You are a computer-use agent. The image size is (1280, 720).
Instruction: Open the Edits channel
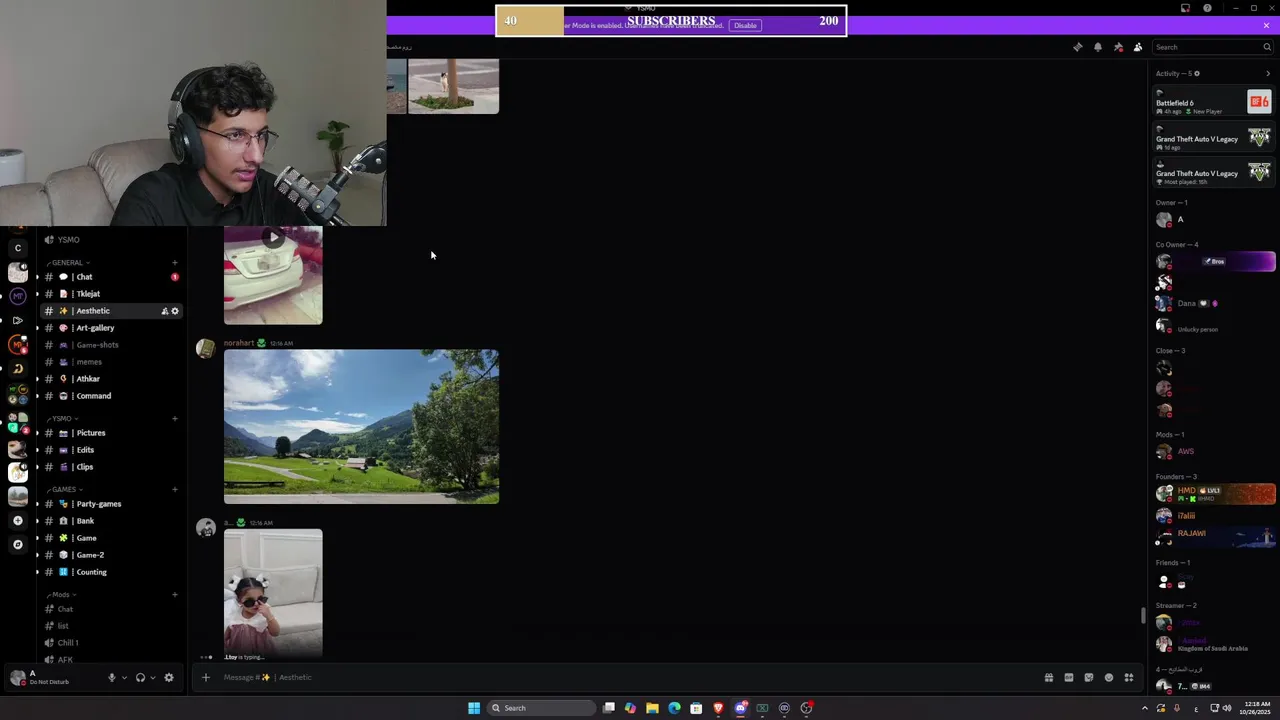[110, 450]
